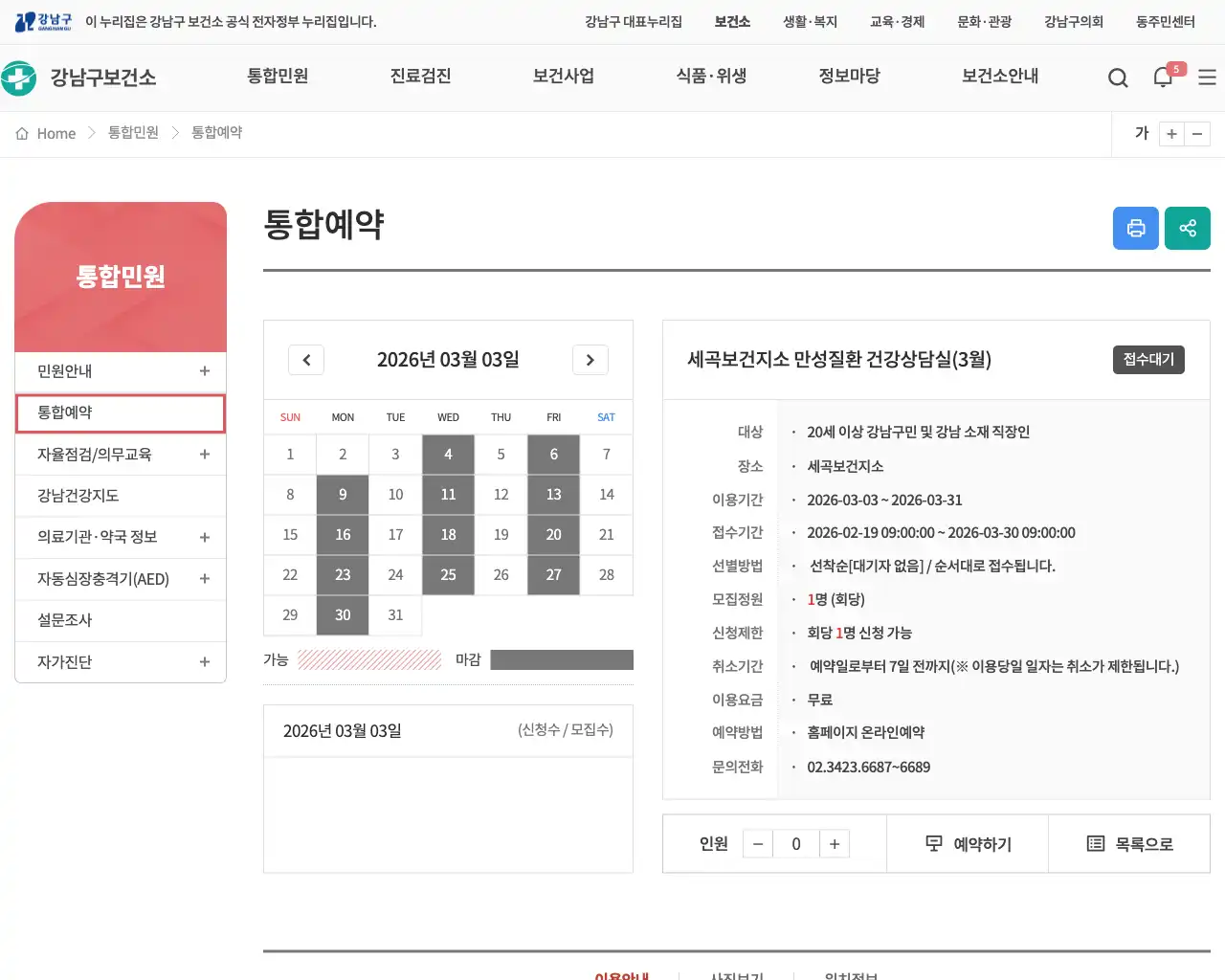The width and height of the screenshot is (1225, 980).
Task: Increase 인원 count with plus stepper
Action: (835, 844)
